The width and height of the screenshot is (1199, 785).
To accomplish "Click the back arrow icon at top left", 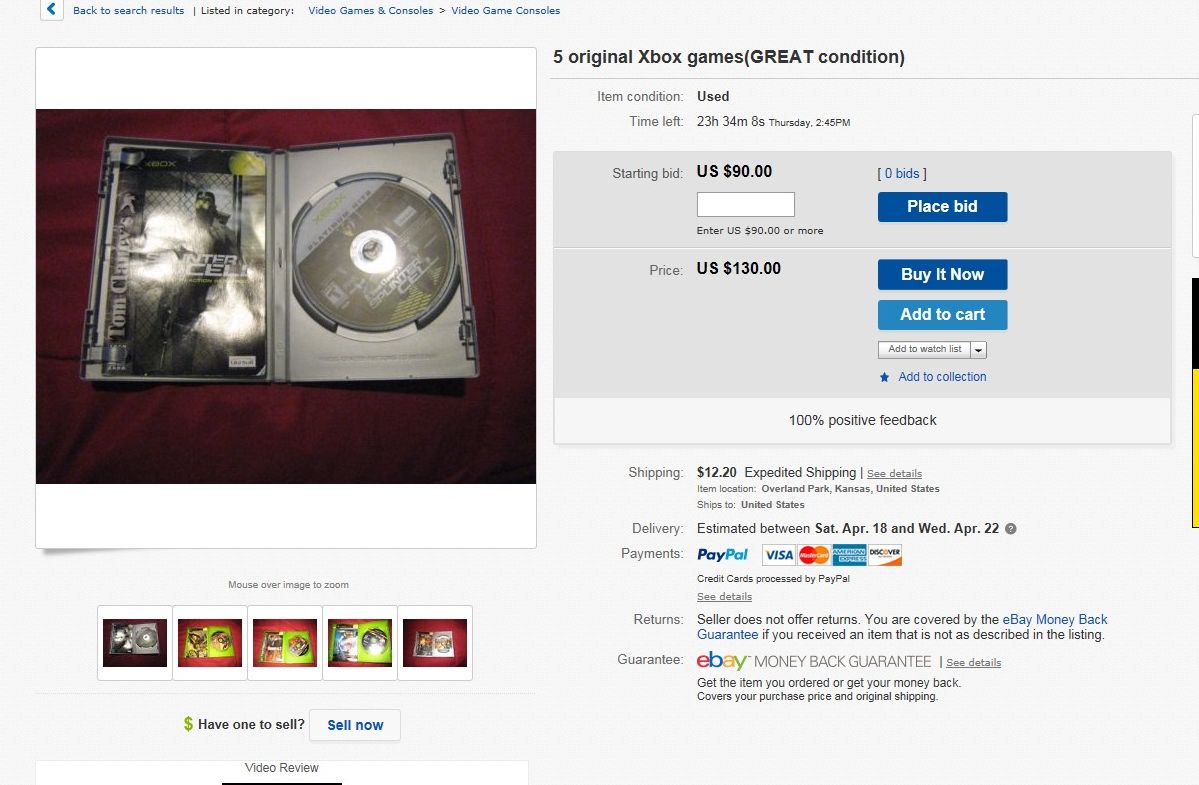I will (x=51, y=9).
